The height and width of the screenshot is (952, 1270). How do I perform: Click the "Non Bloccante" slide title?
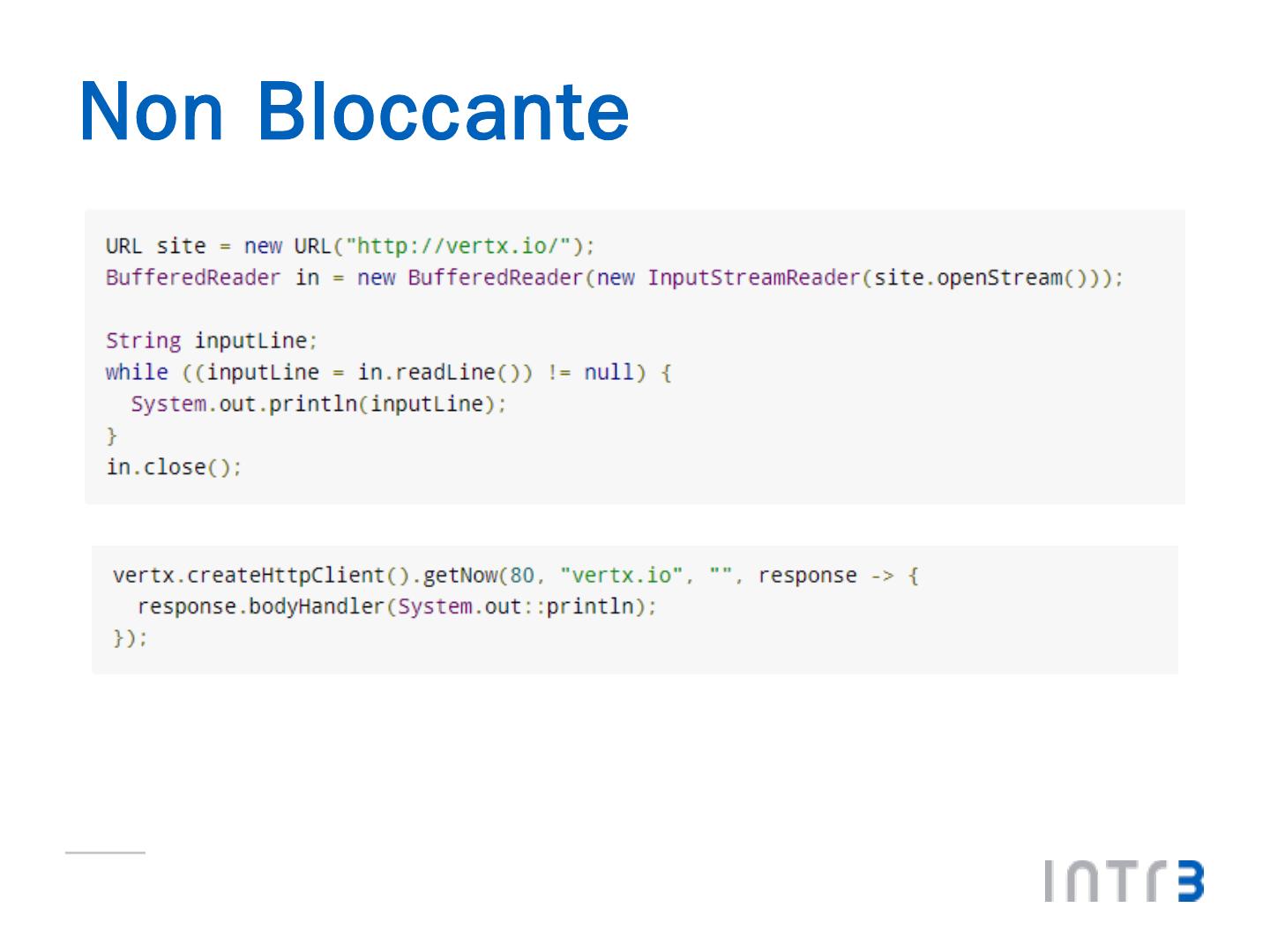click(355, 111)
